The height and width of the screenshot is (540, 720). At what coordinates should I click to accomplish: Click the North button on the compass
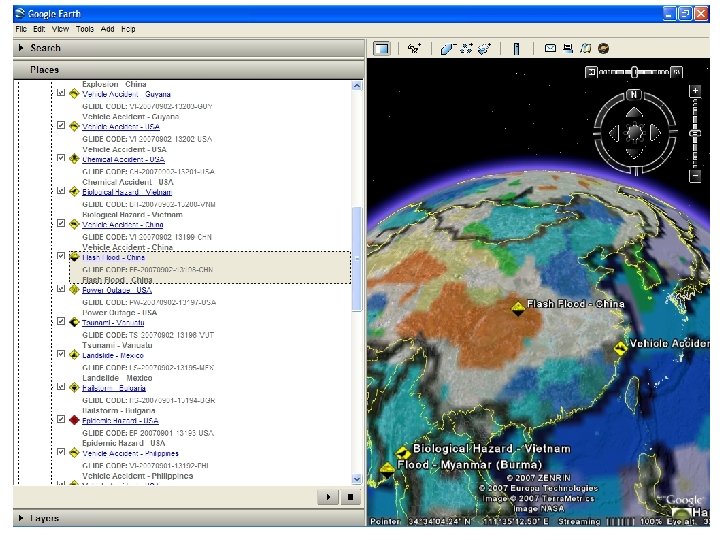click(x=633, y=96)
